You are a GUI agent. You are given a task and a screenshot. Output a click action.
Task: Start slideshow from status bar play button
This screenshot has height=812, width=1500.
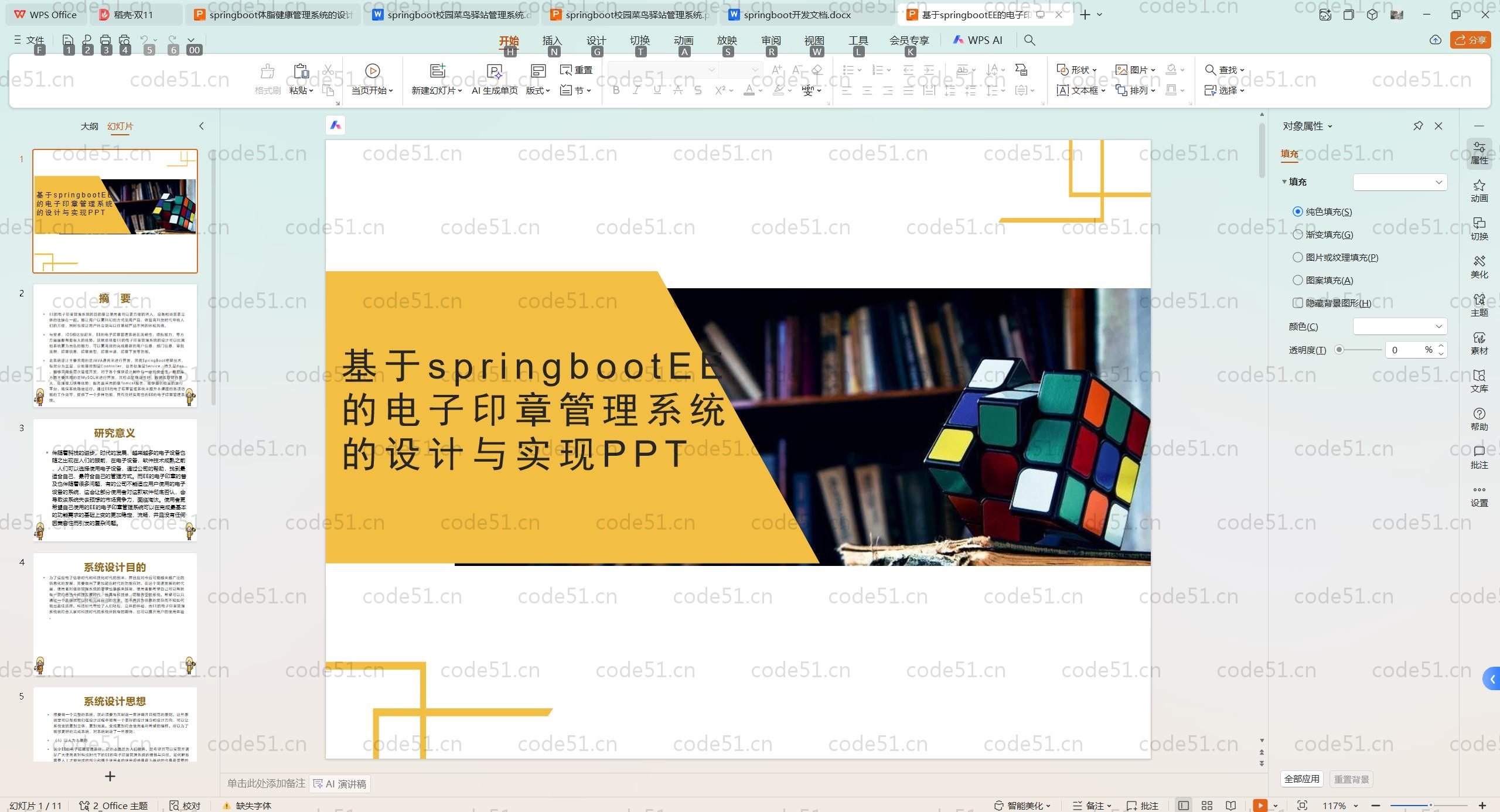1260,806
